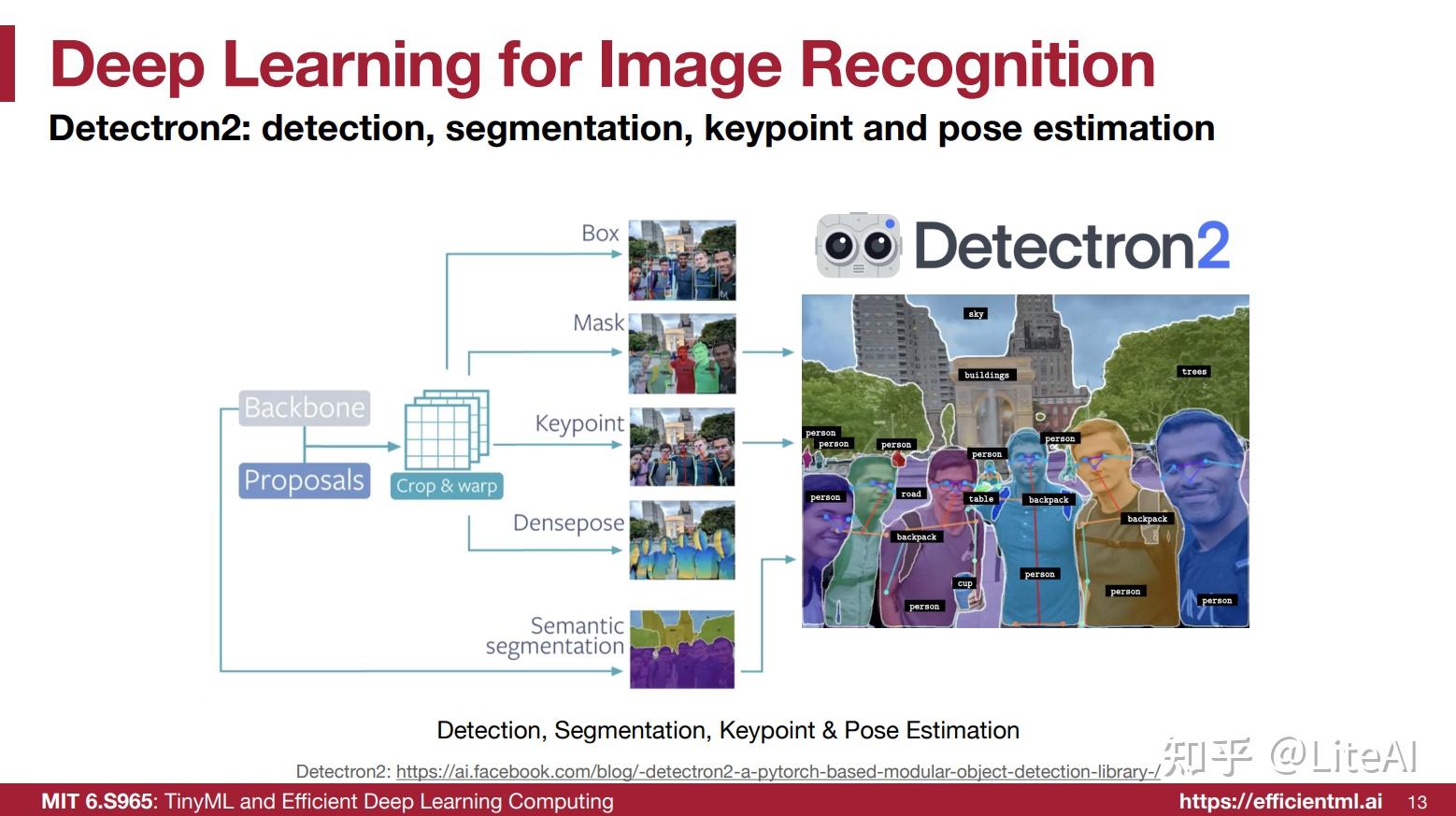
Task: Select the Mask output thumbnail
Action: [682, 354]
